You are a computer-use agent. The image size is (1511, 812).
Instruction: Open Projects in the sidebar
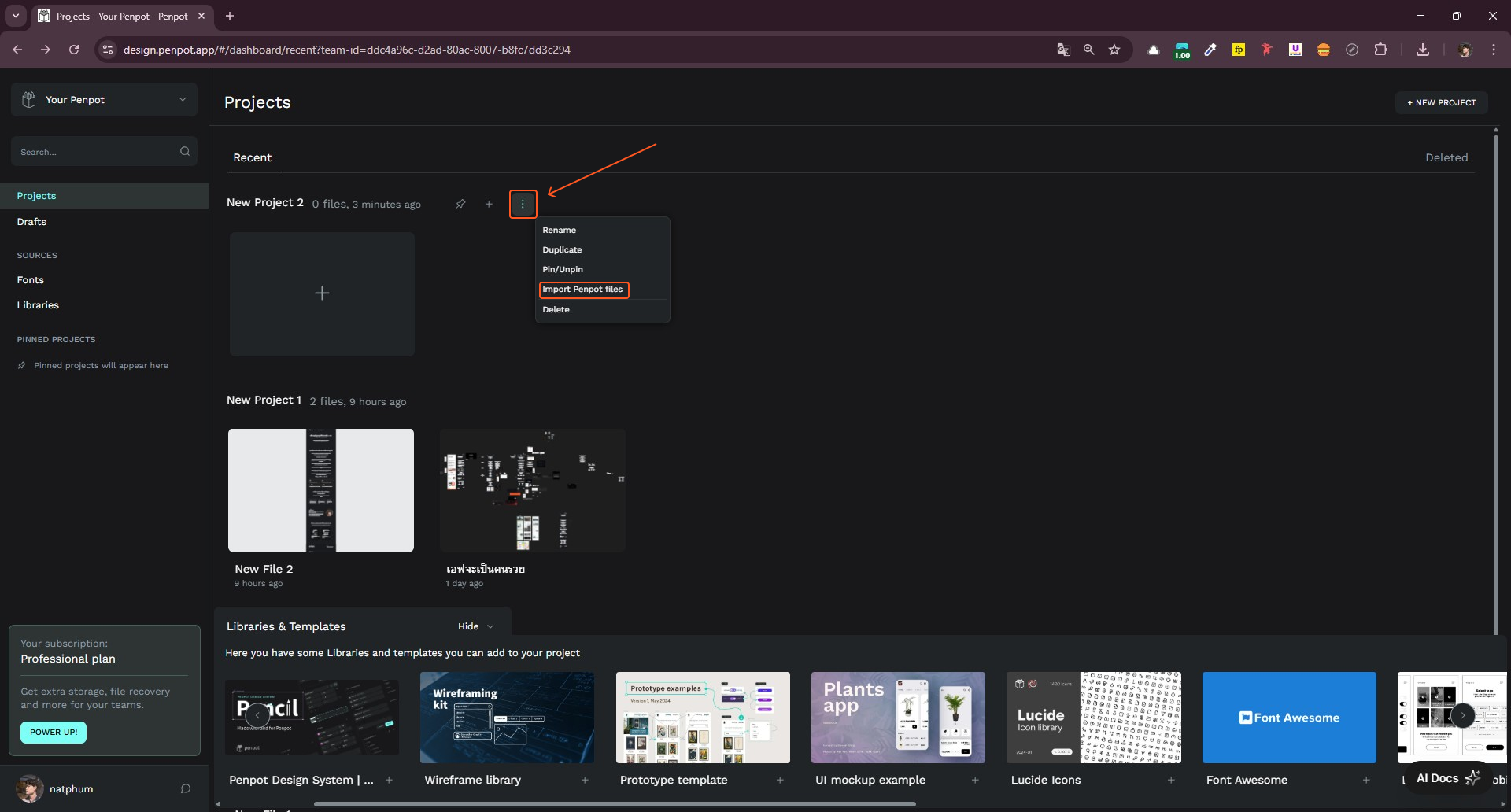104,196
